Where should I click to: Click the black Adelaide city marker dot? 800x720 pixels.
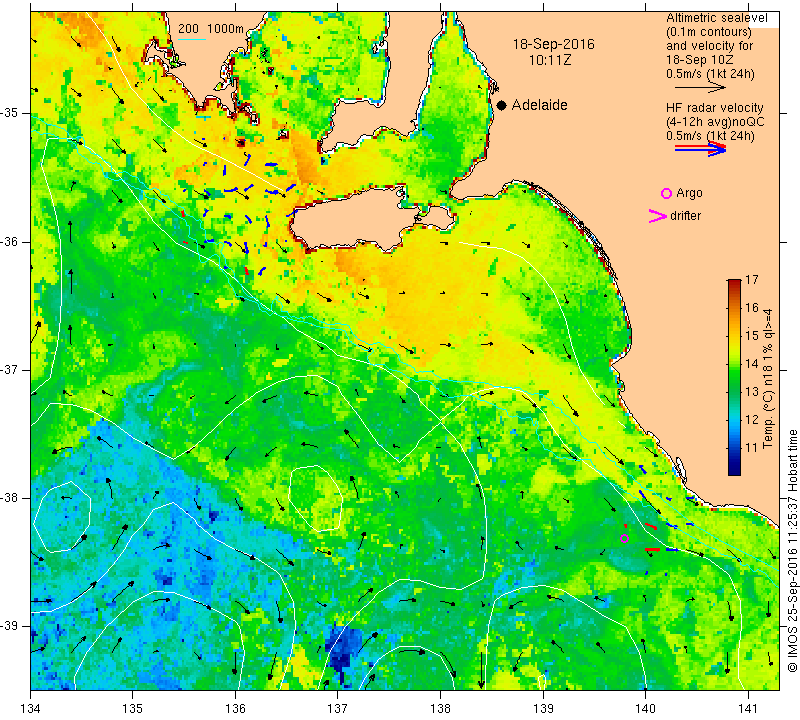[502, 105]
